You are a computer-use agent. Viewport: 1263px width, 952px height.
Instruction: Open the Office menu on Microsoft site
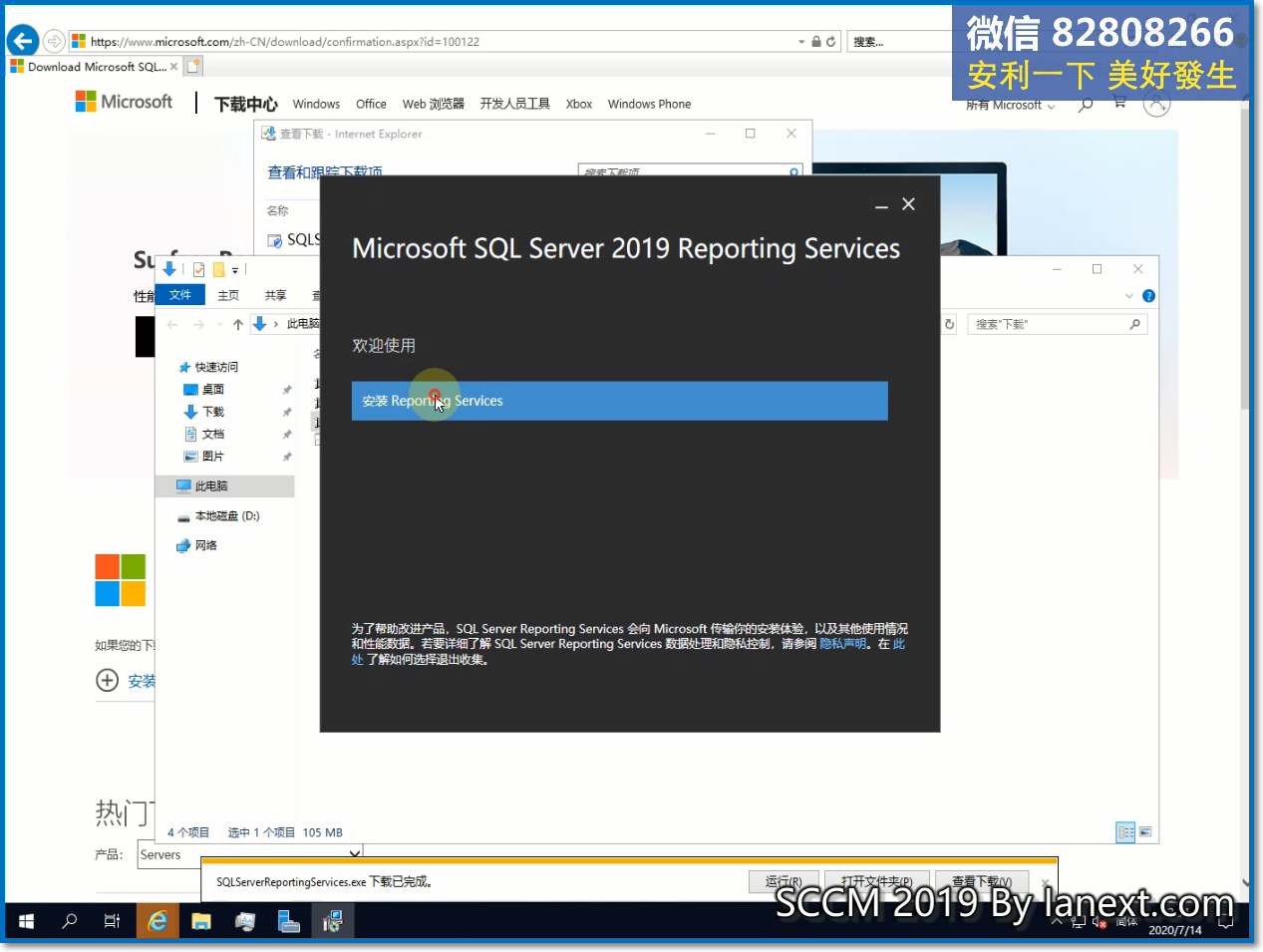tap(371, 104)
